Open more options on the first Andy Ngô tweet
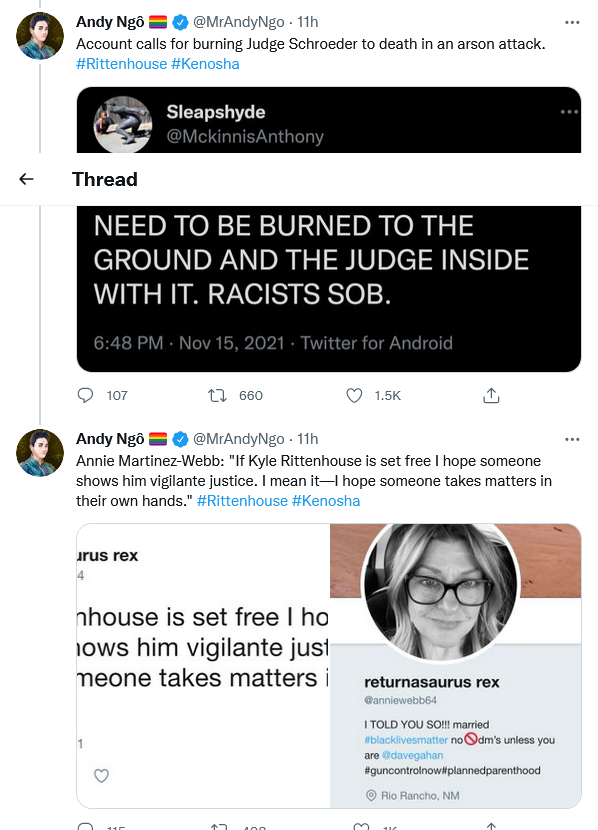This screenshot has width=598, height=830. pos(572,22)
